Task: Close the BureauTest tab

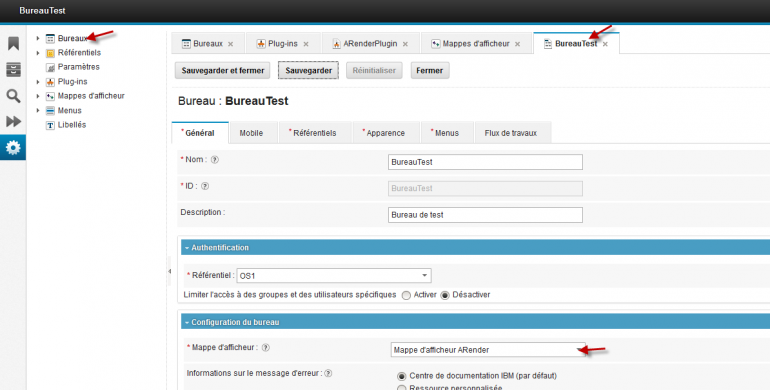Action: click(605, 44)
